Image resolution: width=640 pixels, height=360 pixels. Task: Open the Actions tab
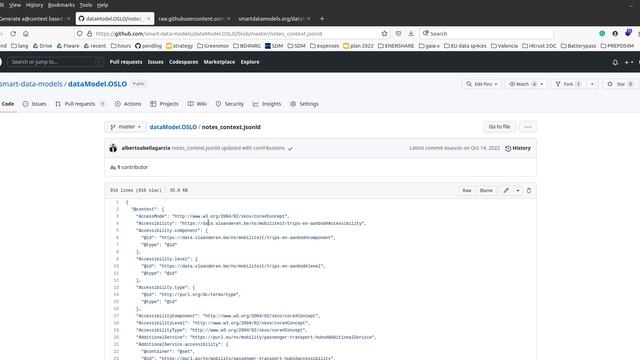128,104
